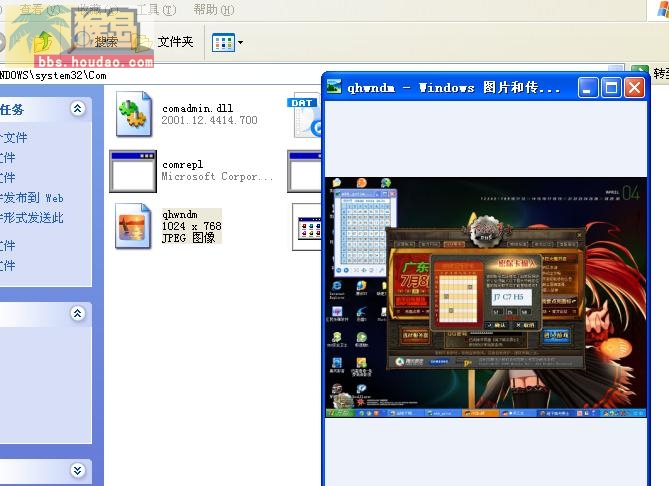This screenshot has height=486, width=669.
Task: Click the partially hidden application icon beside comrepl
Action: point(305,172)
